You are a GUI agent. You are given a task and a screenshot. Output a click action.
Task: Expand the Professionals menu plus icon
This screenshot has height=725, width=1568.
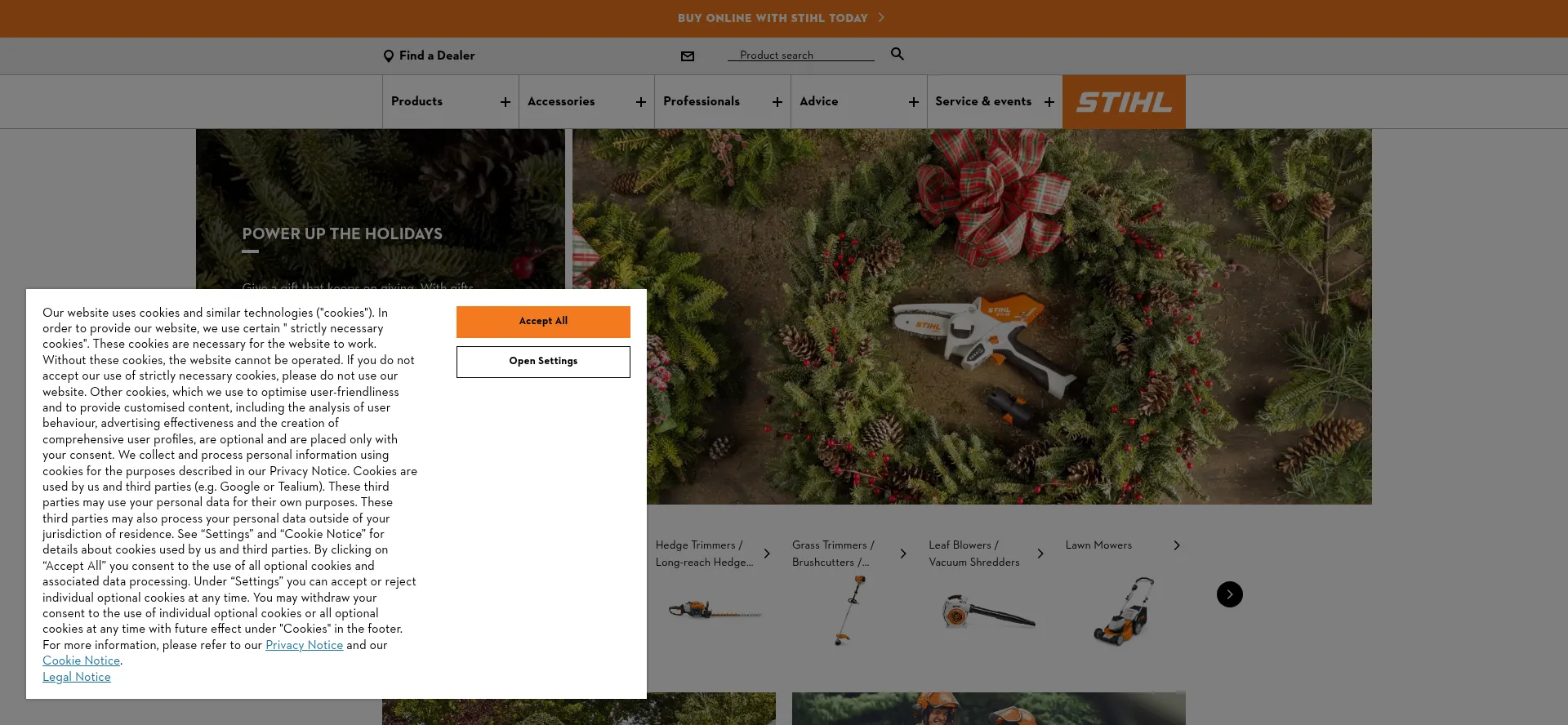tap(777, 102)
